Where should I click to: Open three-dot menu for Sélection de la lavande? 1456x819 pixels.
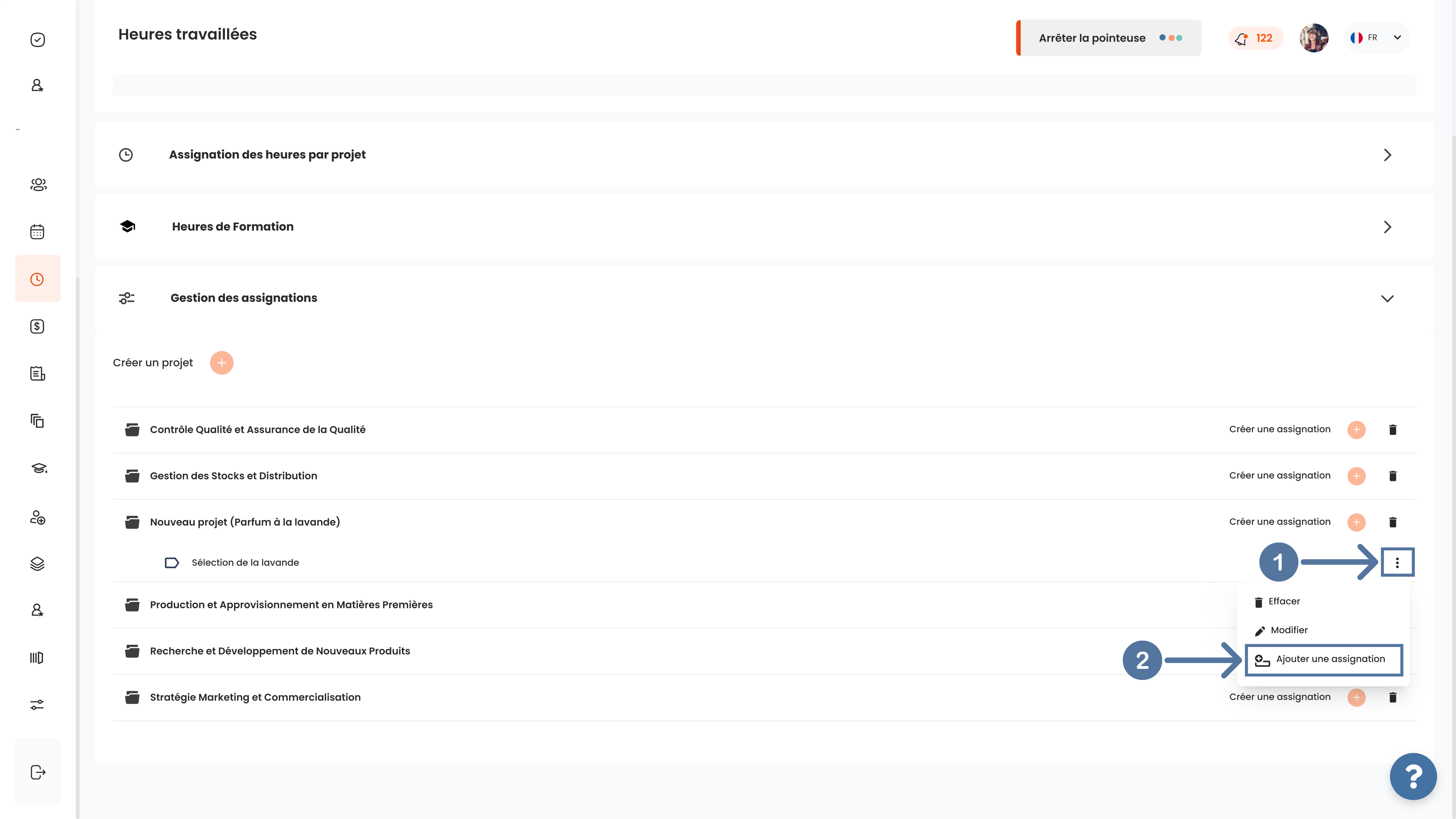tap(1397, 563)
